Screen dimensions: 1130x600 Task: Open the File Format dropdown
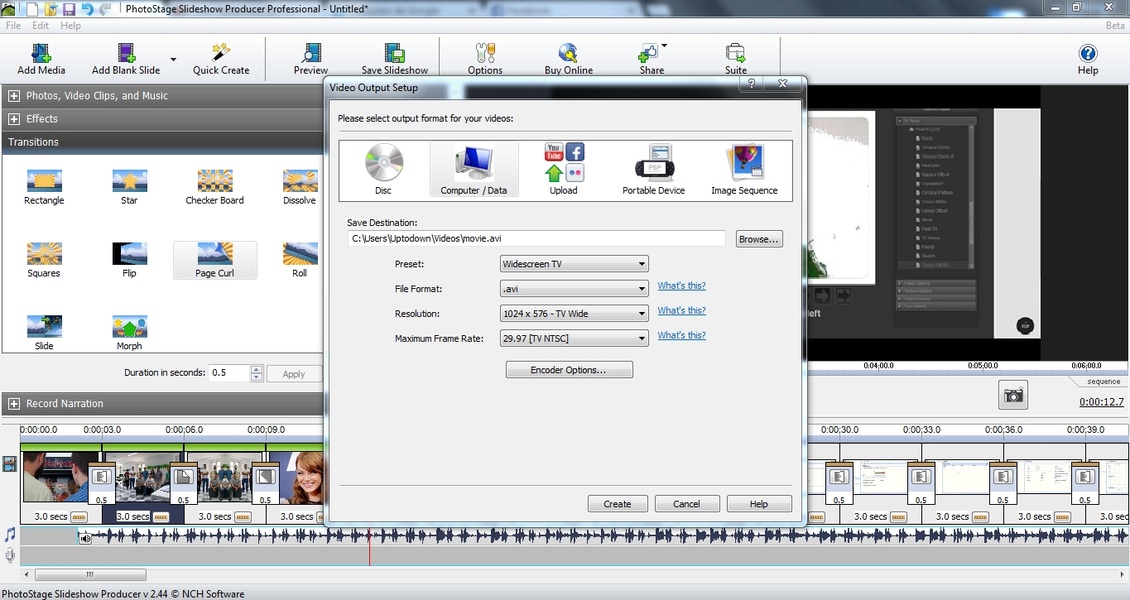pyautogui.click(x=574, y=289)
